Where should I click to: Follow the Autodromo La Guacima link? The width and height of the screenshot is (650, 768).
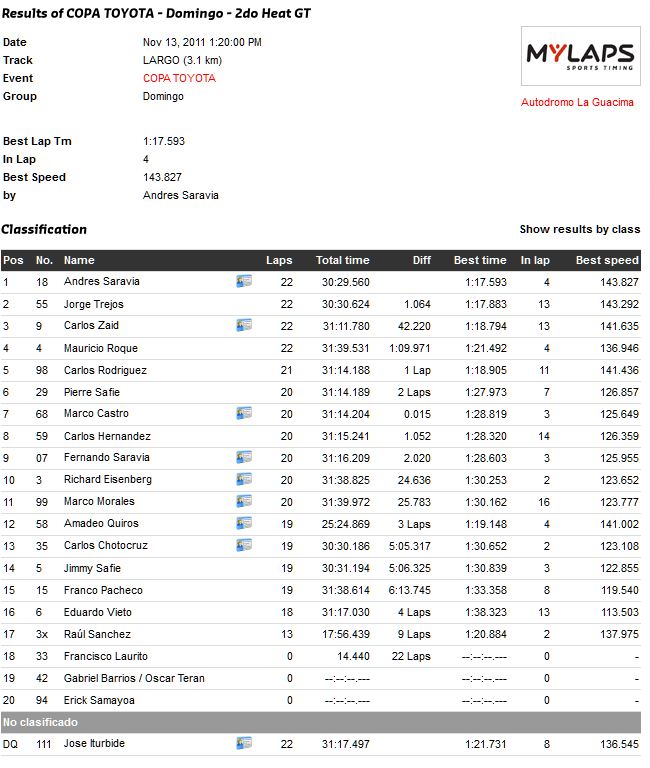(x=577, y=102)
